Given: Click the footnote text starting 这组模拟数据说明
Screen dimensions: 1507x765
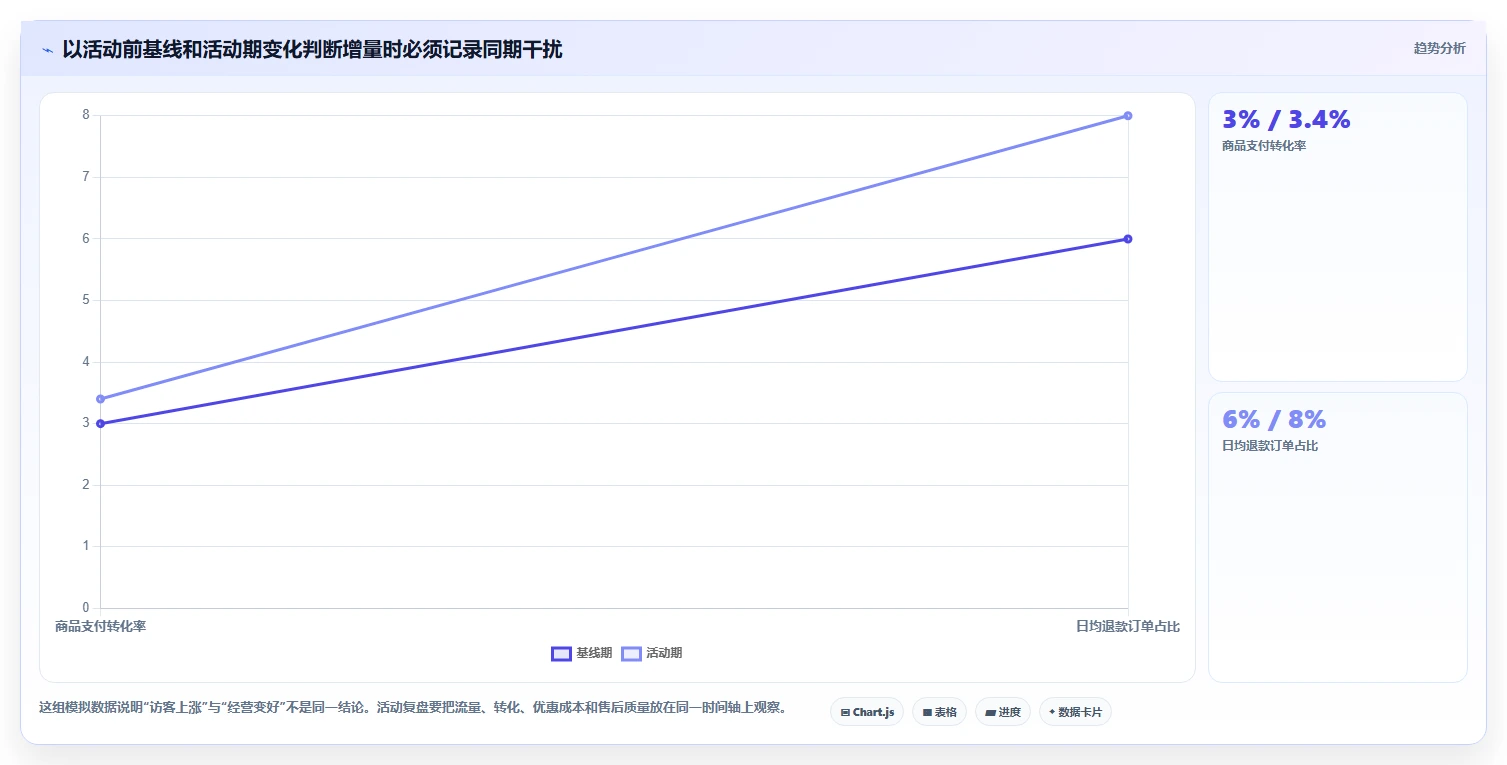Looking at the screenshot, I should [413, 707].
